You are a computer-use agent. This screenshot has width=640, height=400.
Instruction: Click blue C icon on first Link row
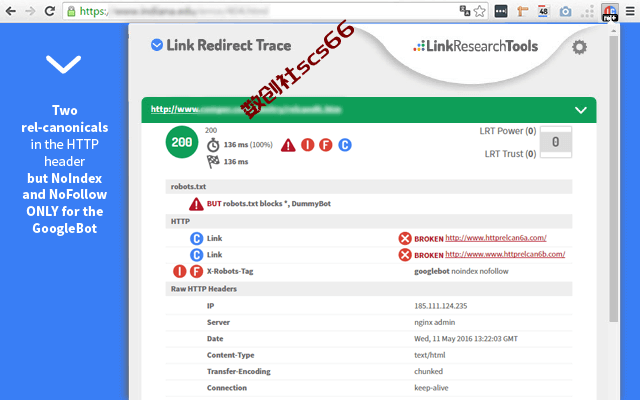(x=196, y=238)
